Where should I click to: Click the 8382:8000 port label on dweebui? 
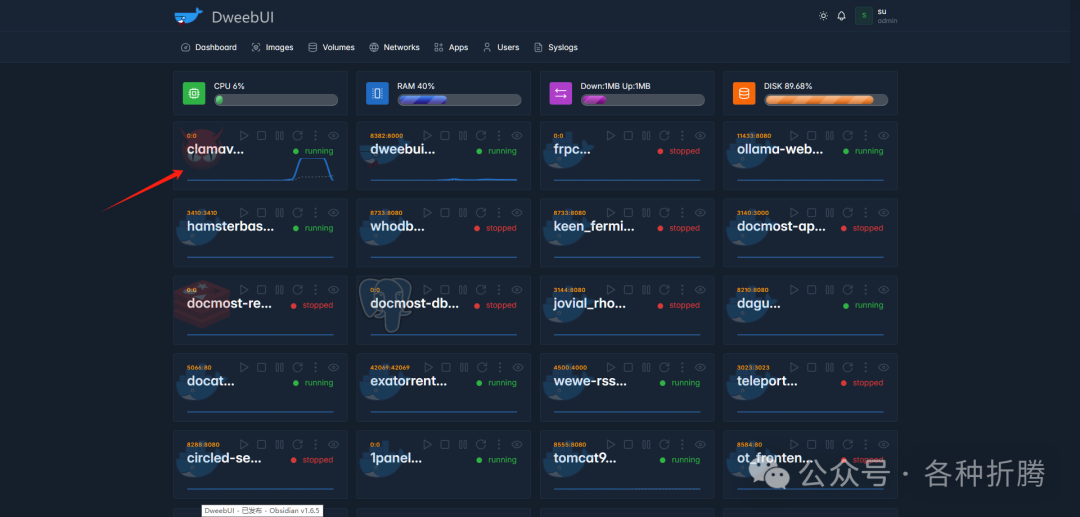[386, 136]
